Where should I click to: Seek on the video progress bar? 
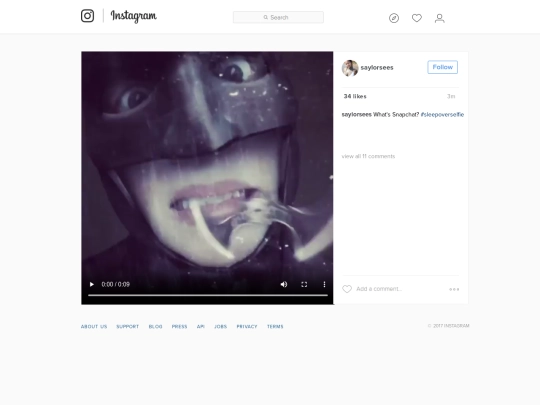point(208,295)
